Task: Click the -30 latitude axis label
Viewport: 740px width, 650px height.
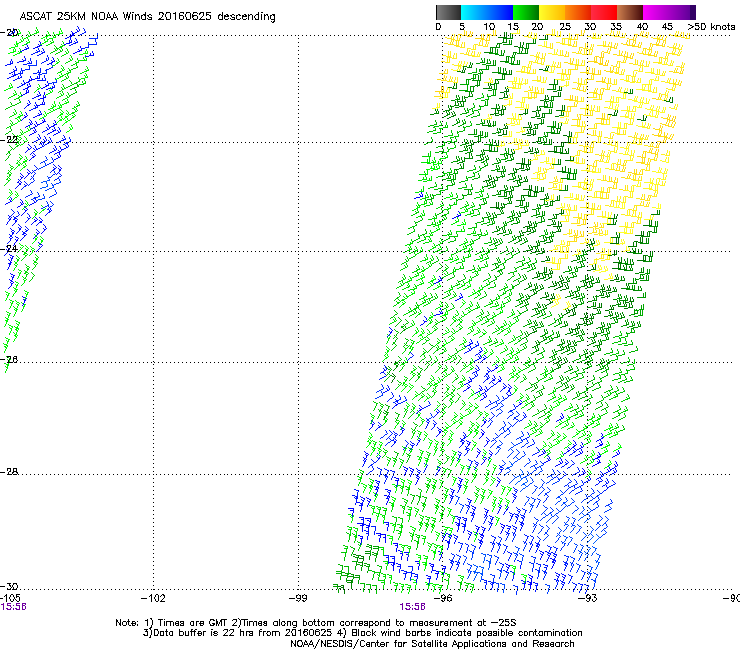Action: tap(9, 586)
